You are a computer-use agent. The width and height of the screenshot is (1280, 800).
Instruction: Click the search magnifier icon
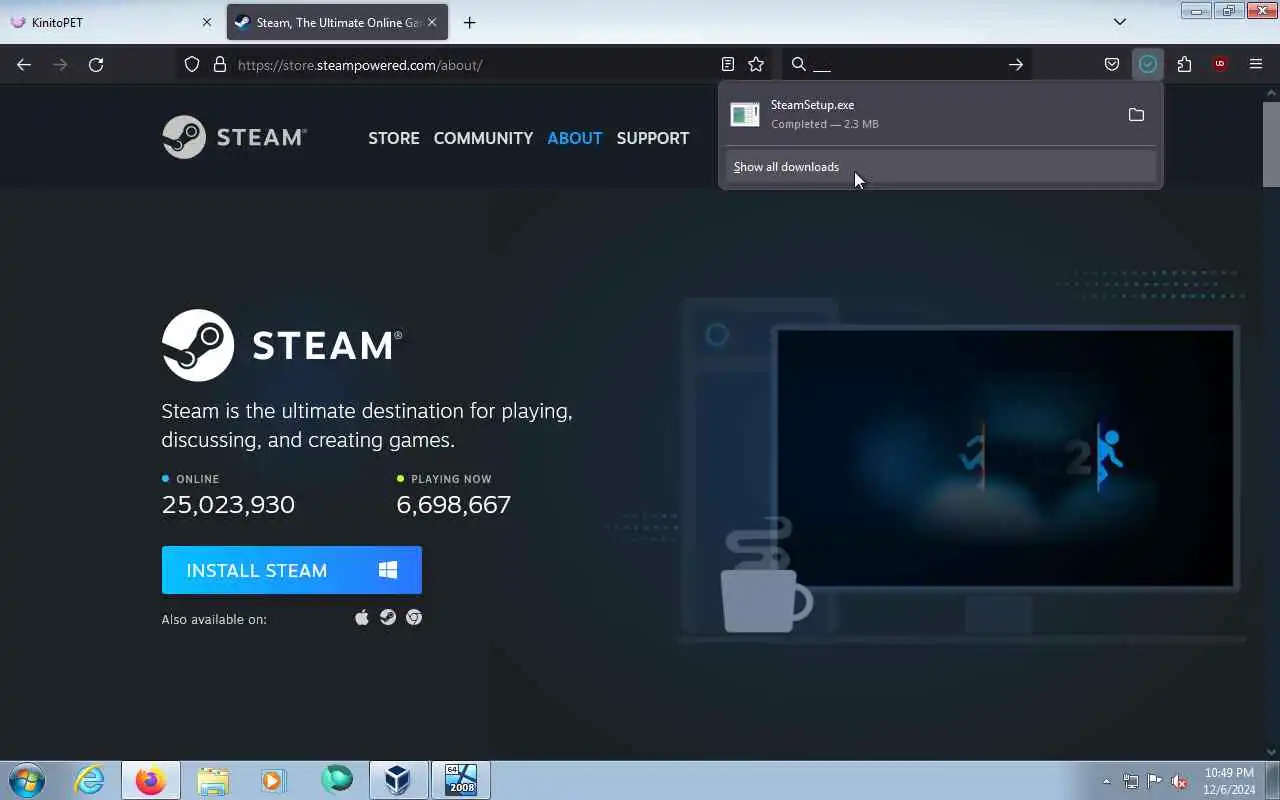click(x=798, y=65)
